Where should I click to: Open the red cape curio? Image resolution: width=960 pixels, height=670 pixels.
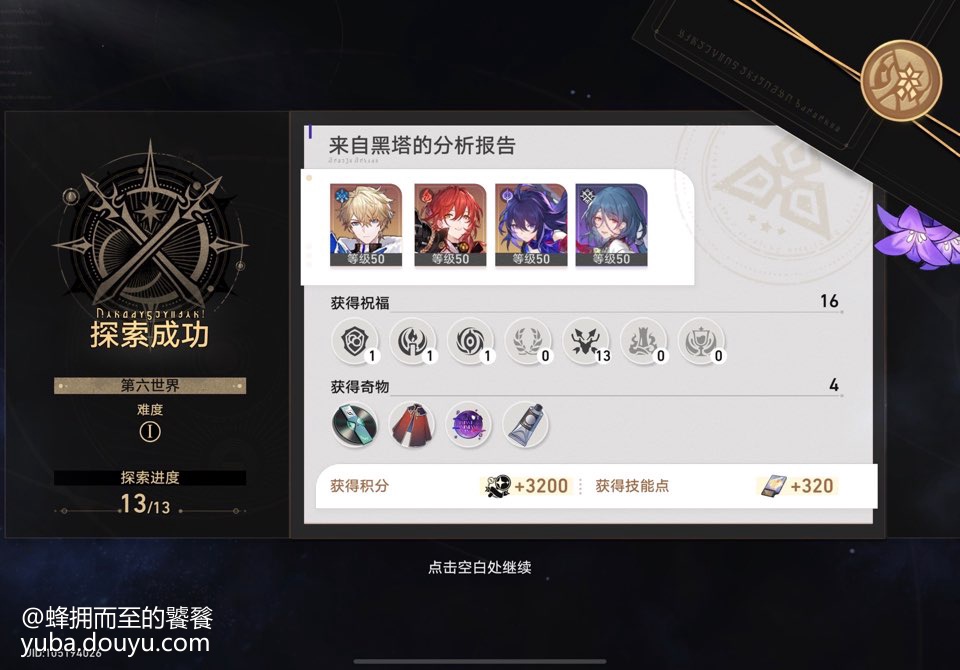[412, 424]
